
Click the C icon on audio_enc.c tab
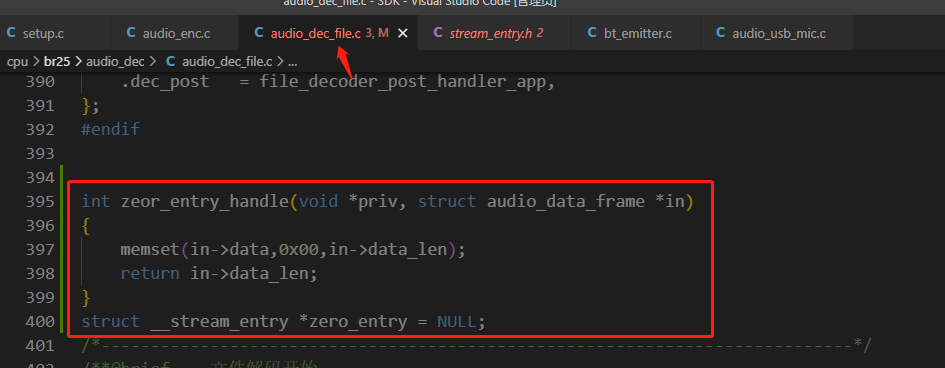[x=131, y=33]
